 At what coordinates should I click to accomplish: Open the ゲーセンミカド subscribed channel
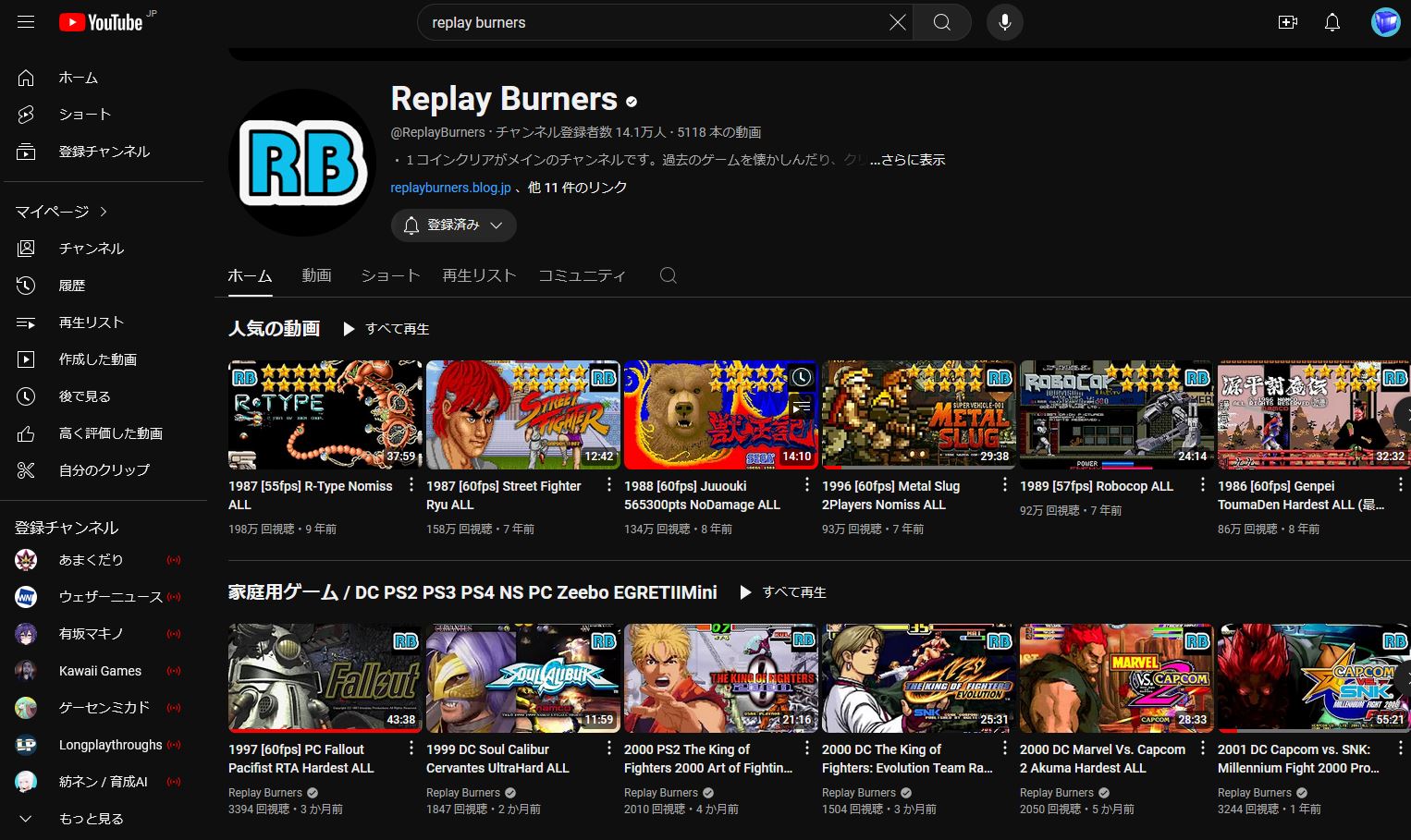pyautogui.click(x=104, y=708)
